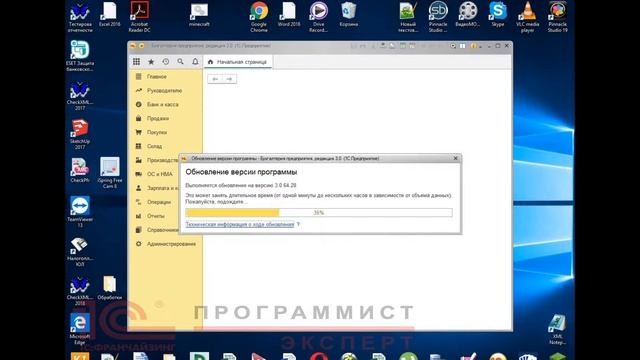Screen dimensions: 640x360
Task: Open the Drive Record desktop shortcut
Action: tap(319, 17)
